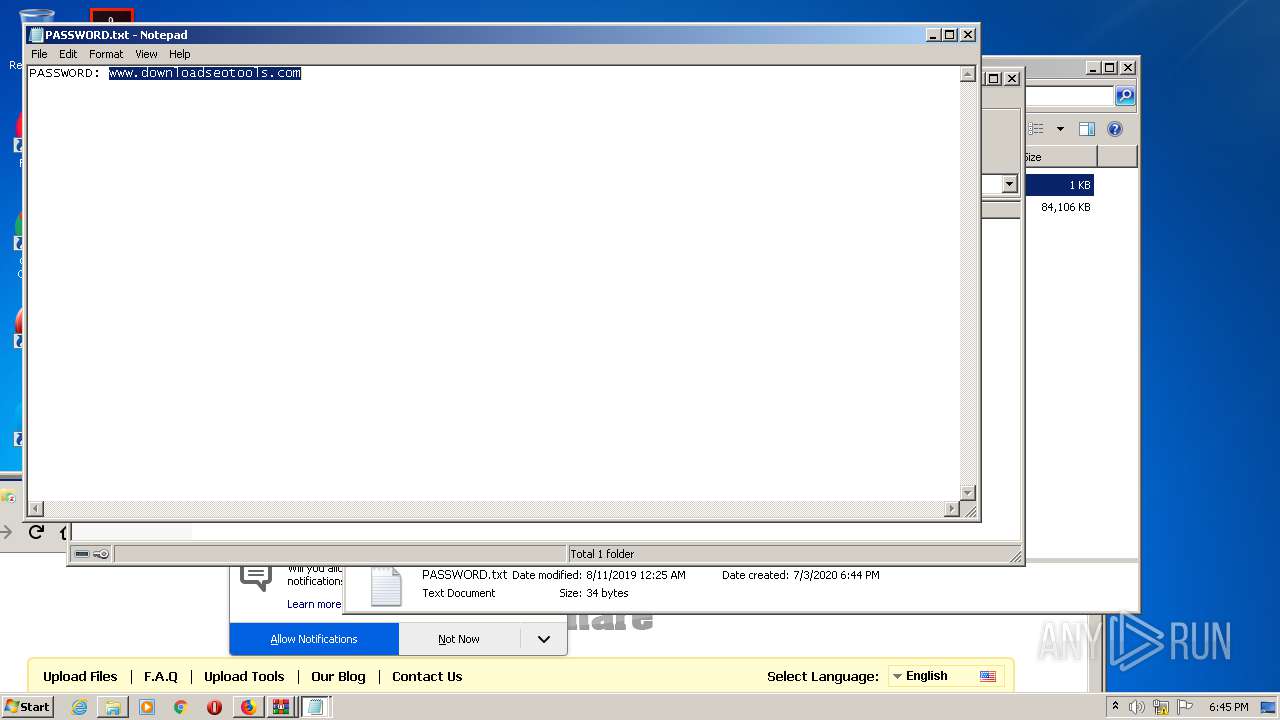Open Internet Explorer from the taskbar
1280x720 pixels.
pos(79,707)
